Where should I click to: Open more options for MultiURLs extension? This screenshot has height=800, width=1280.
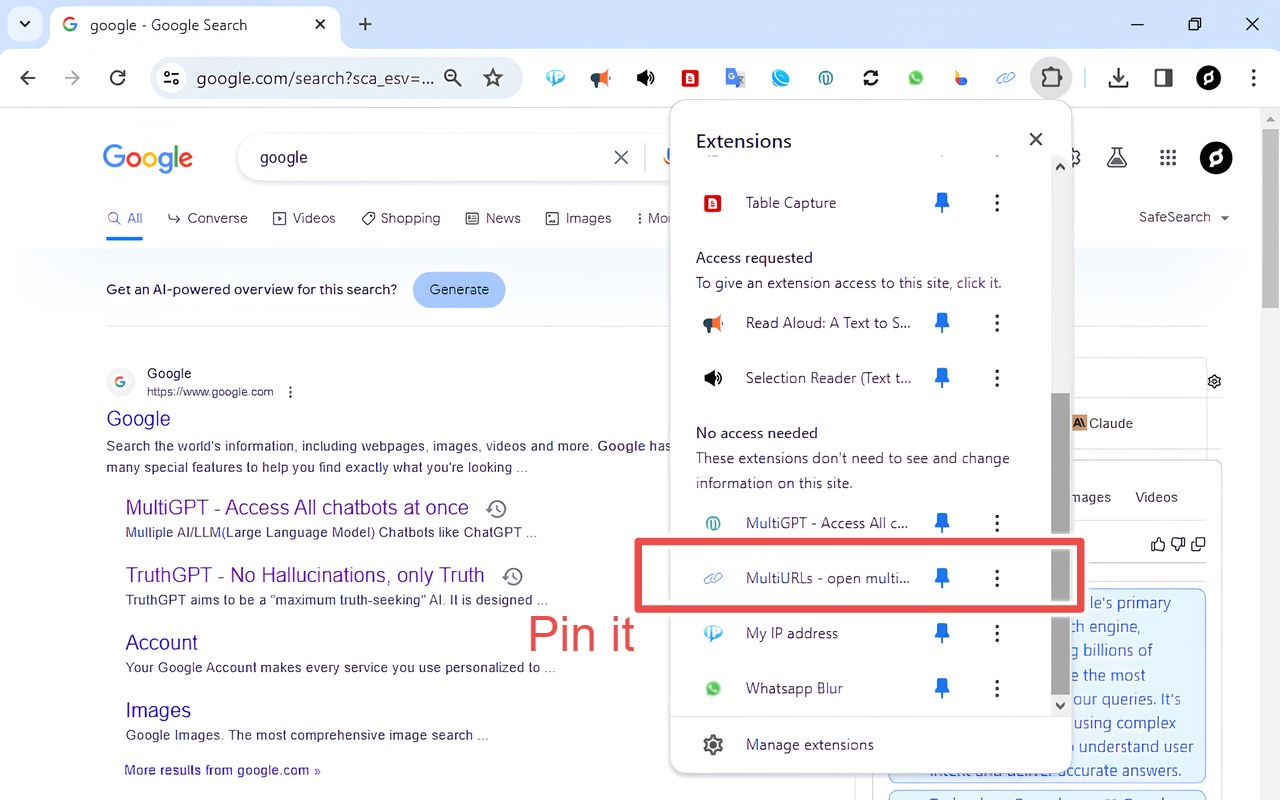pyautogui.click(x=997, y=578)
